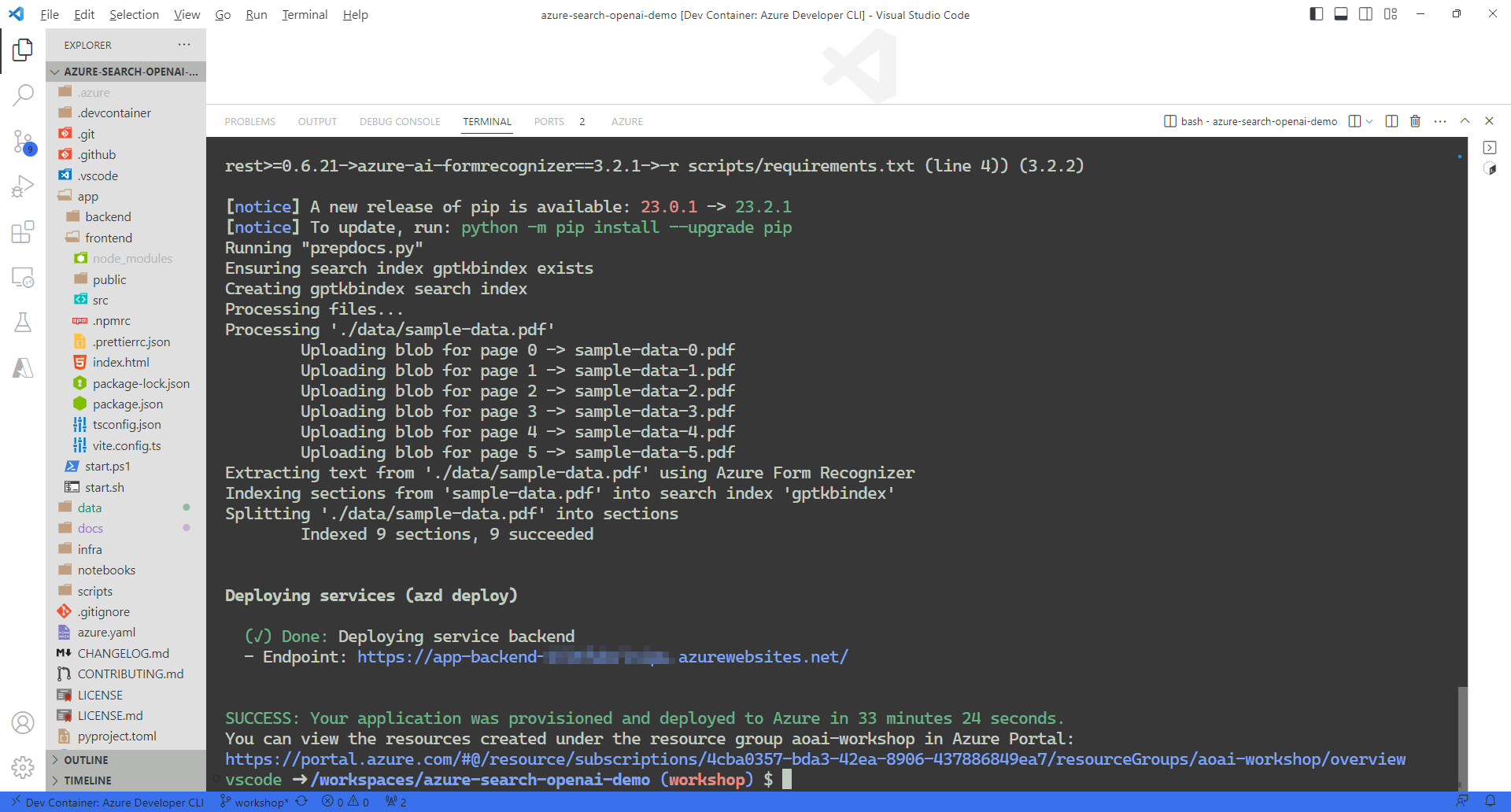
Task: Open the Azure view in activity bar
Action: (x=23, y=367)
